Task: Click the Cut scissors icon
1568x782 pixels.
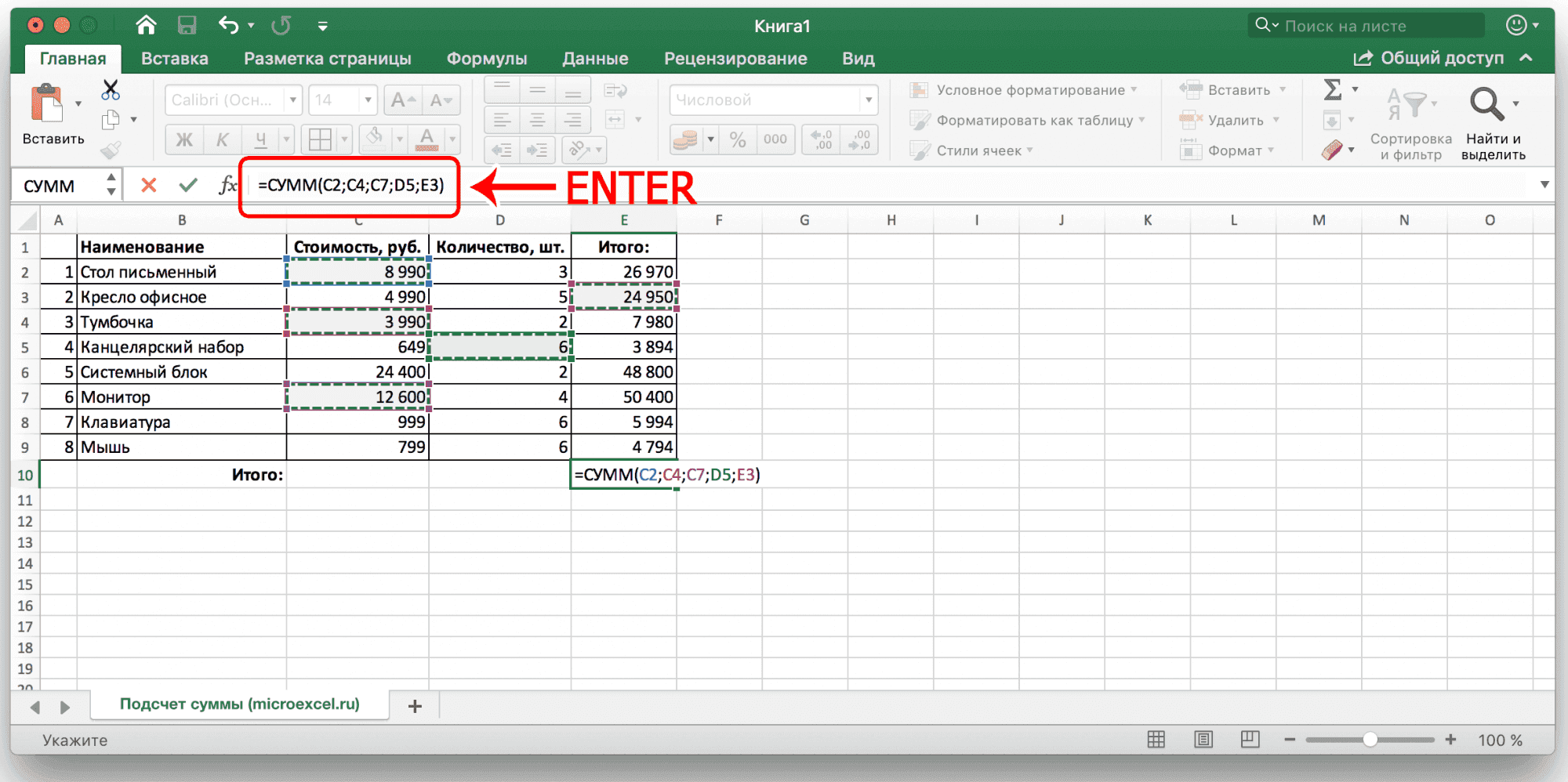Action: point(111,90)
